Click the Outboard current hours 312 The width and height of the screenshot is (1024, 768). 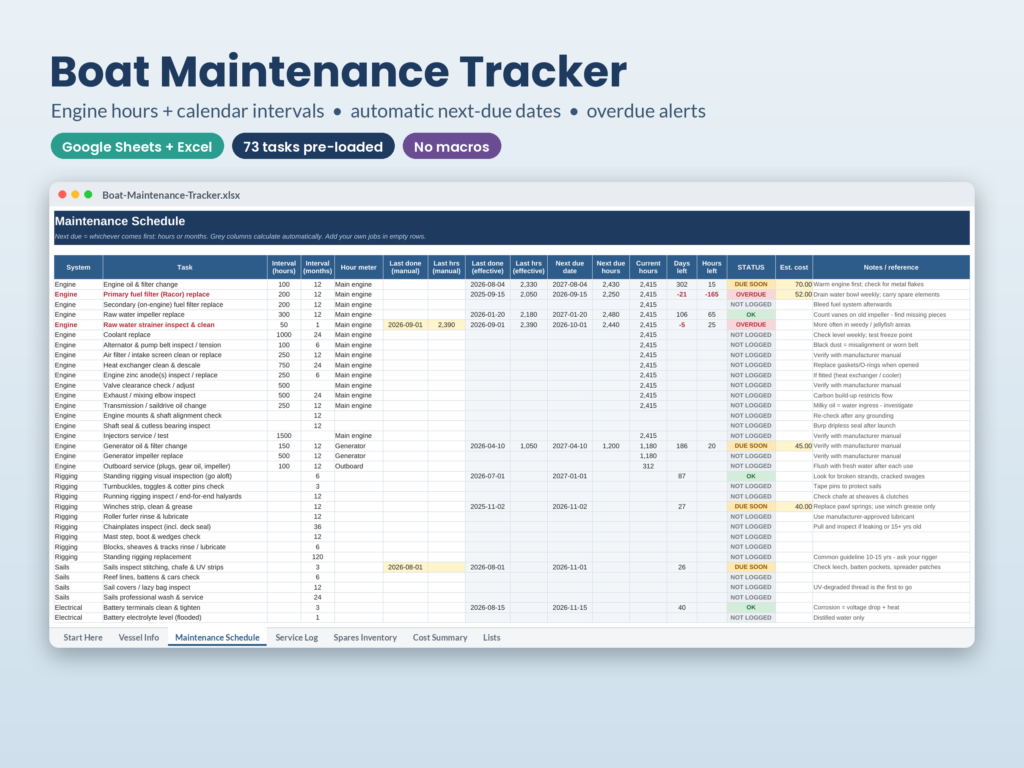pyautogui.click(x=648, y=466)
